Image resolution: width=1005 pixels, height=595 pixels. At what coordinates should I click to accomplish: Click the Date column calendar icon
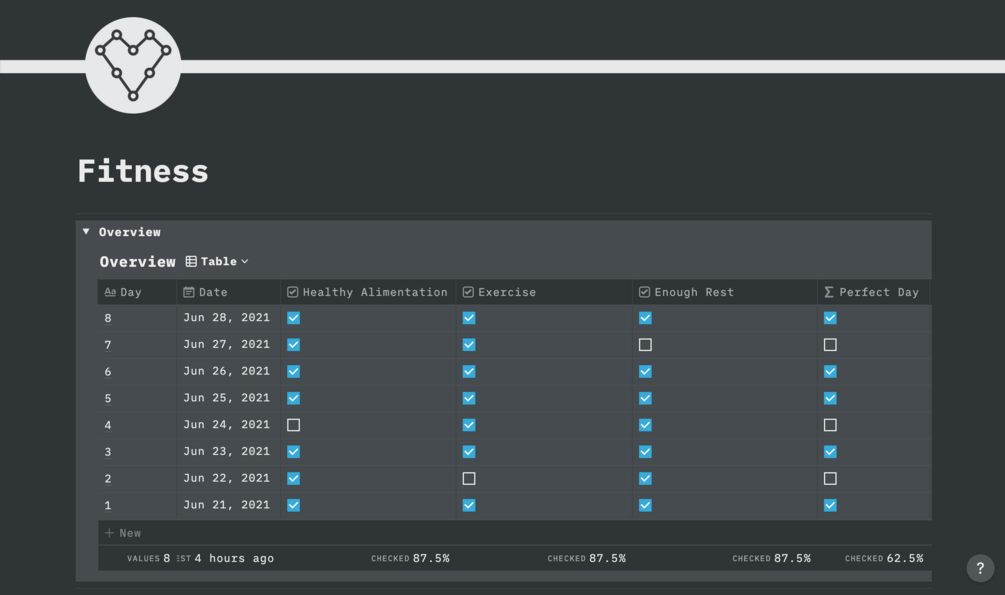(x=188, y=293)
